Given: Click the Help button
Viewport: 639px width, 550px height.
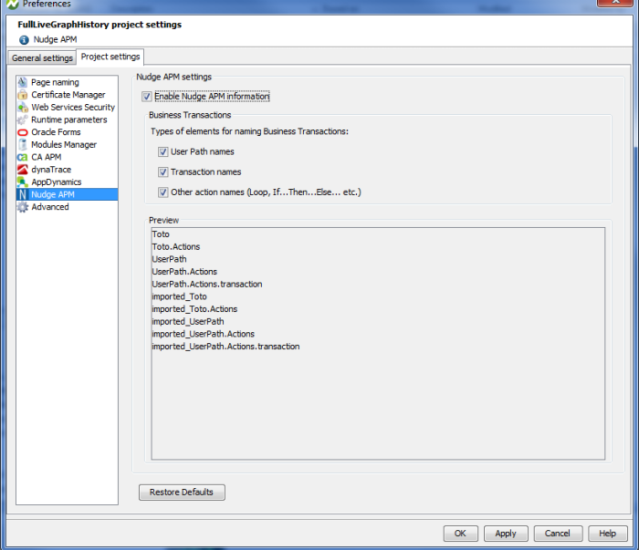Looking at the screenshot, I should point(608,534).
